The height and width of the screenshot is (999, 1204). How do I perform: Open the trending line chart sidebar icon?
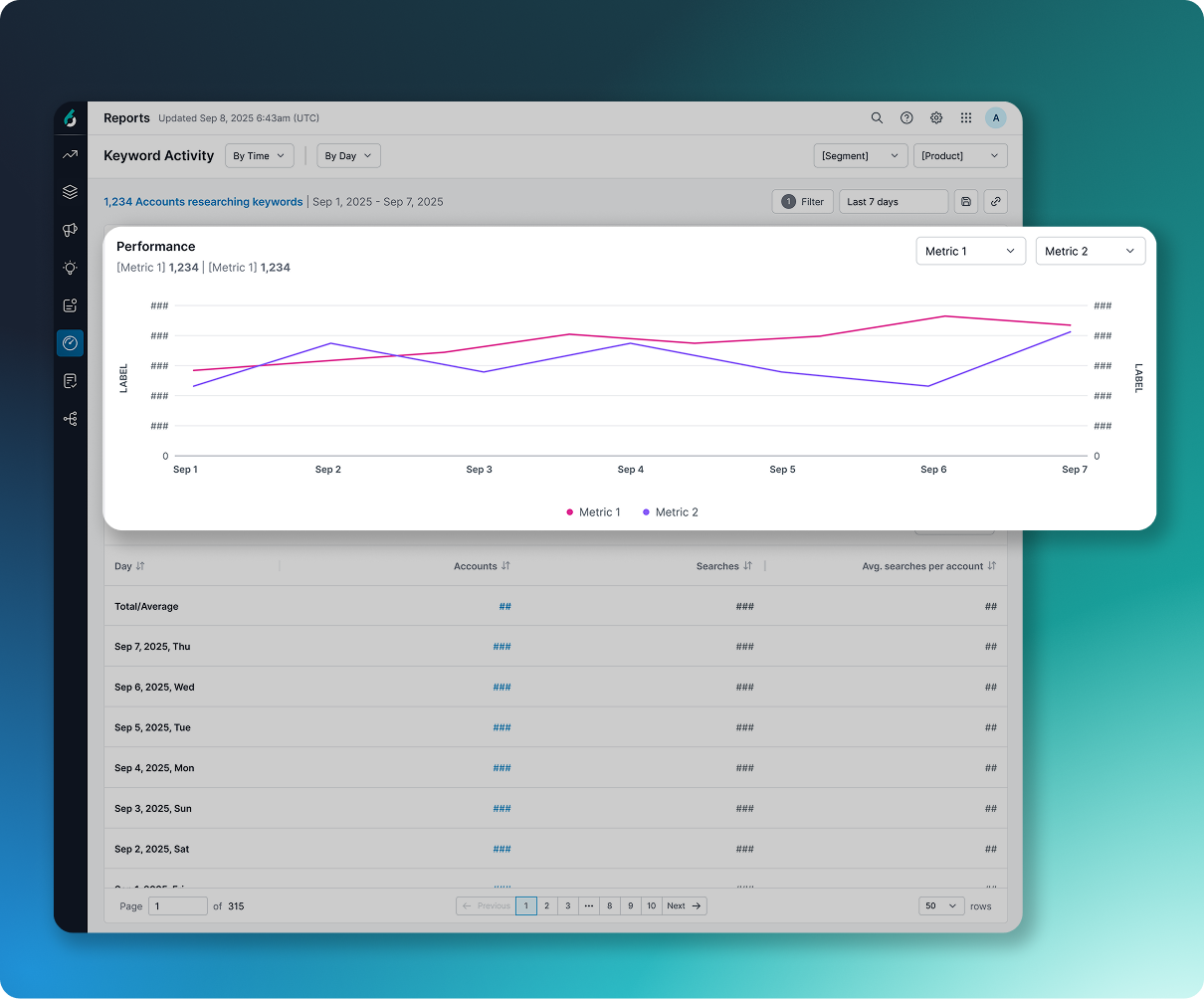click(70, 154)
